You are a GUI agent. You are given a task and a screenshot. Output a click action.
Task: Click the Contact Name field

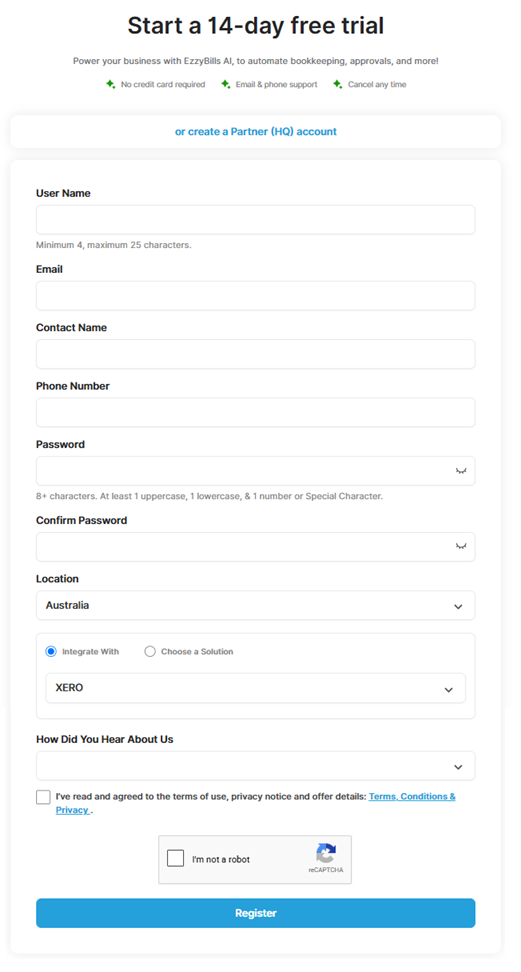(256, 354)
